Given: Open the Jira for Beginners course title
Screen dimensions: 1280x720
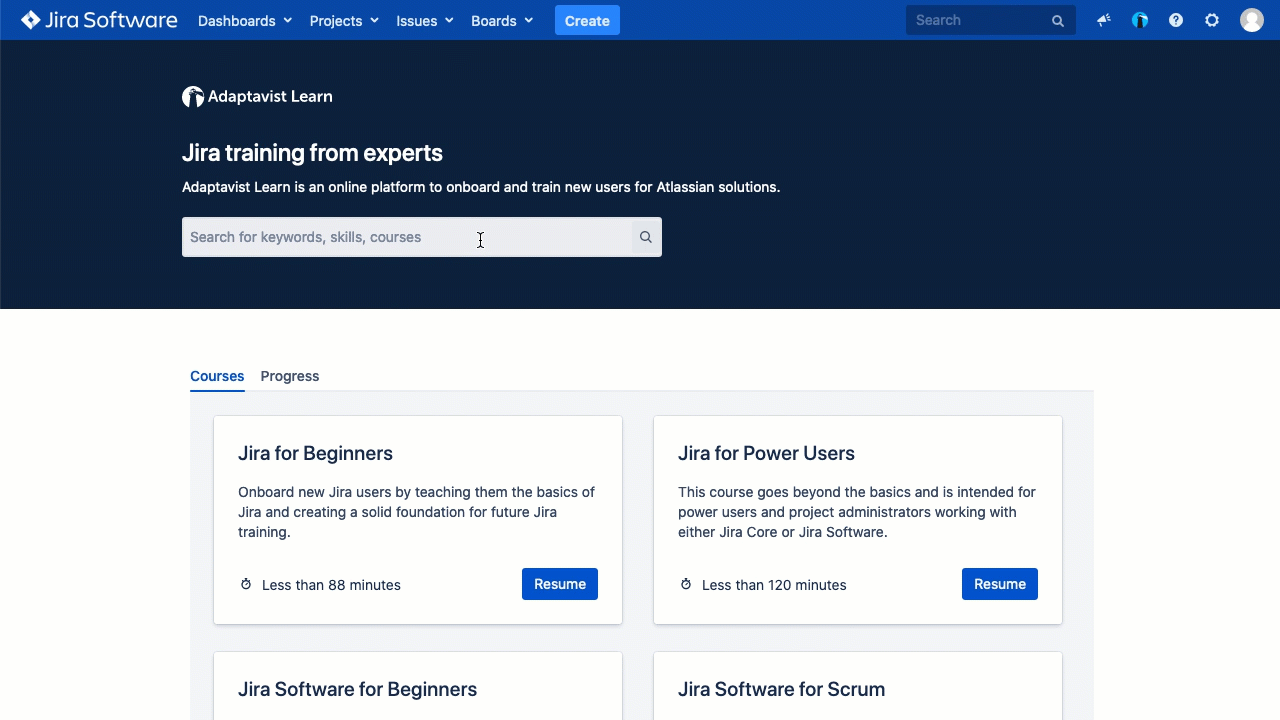Looking at the screenshot, I should click(x=315, y=453).
